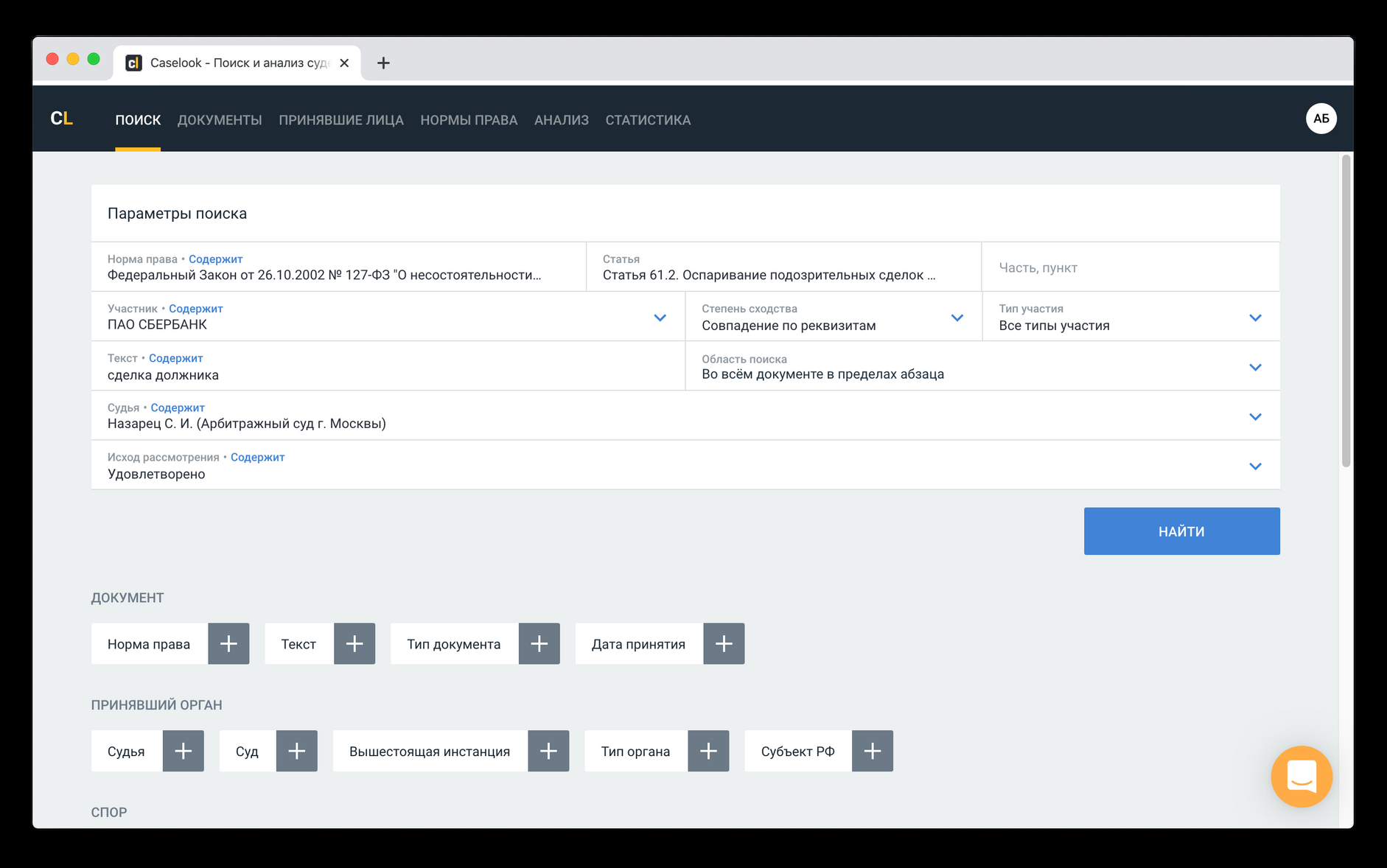Click the Текст filter chip label
Screen dimensions: 1387x868
pos(298,643)
